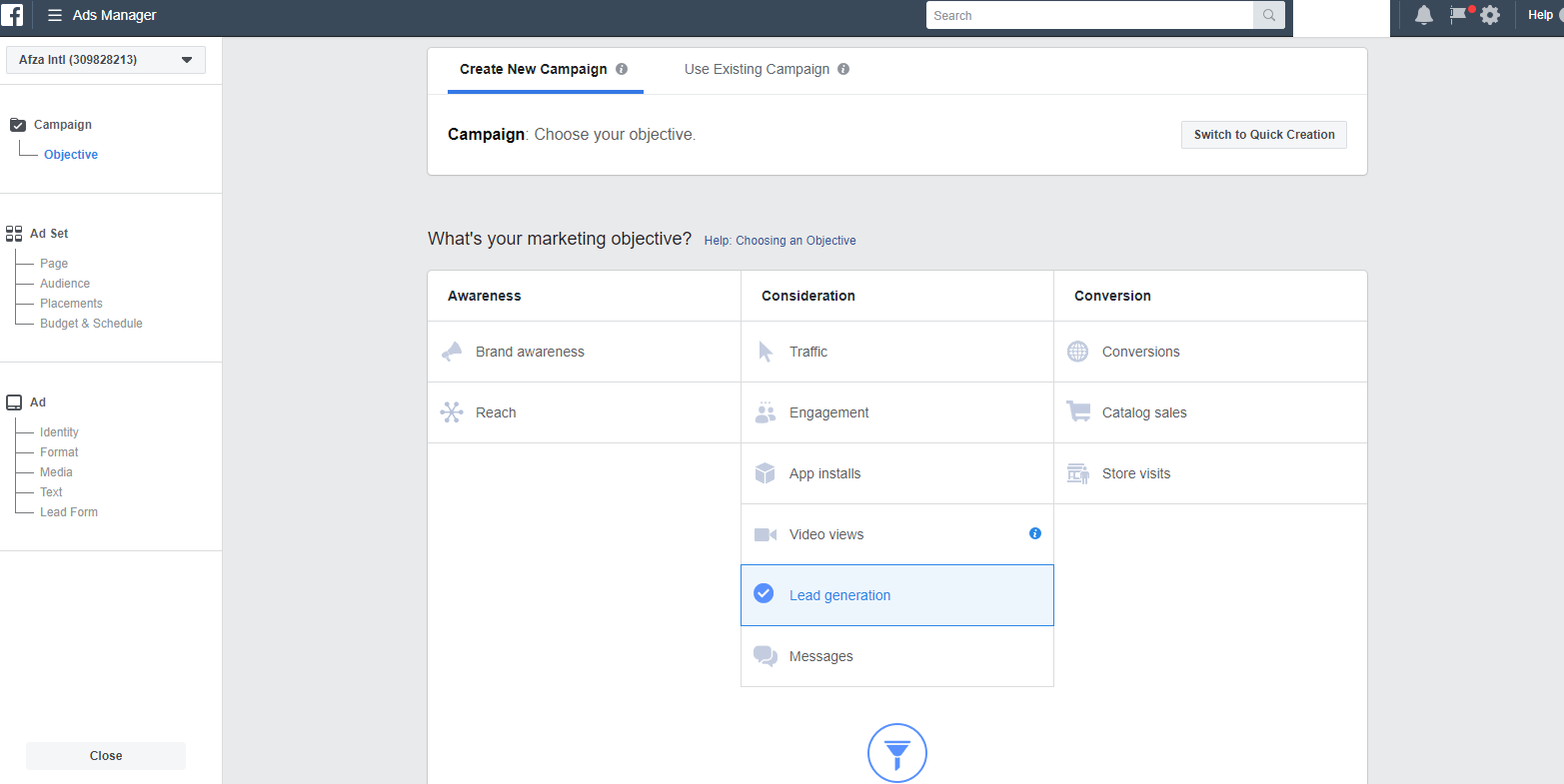The height and width of the screenshot is (784, 1564).
Task: Choose the Store visits objective label
Action: [1136, 473]
